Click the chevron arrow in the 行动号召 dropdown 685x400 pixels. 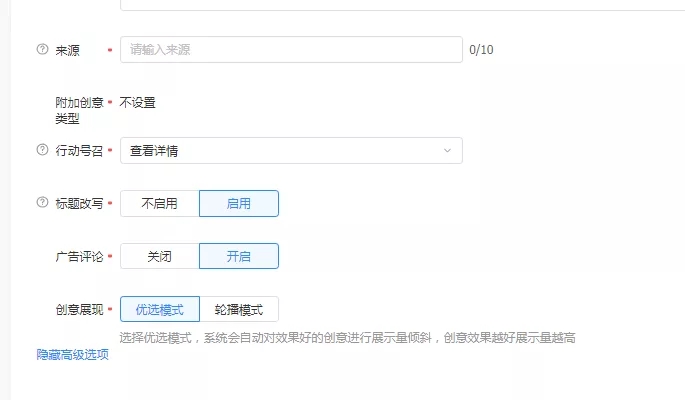tap(447, 150)
